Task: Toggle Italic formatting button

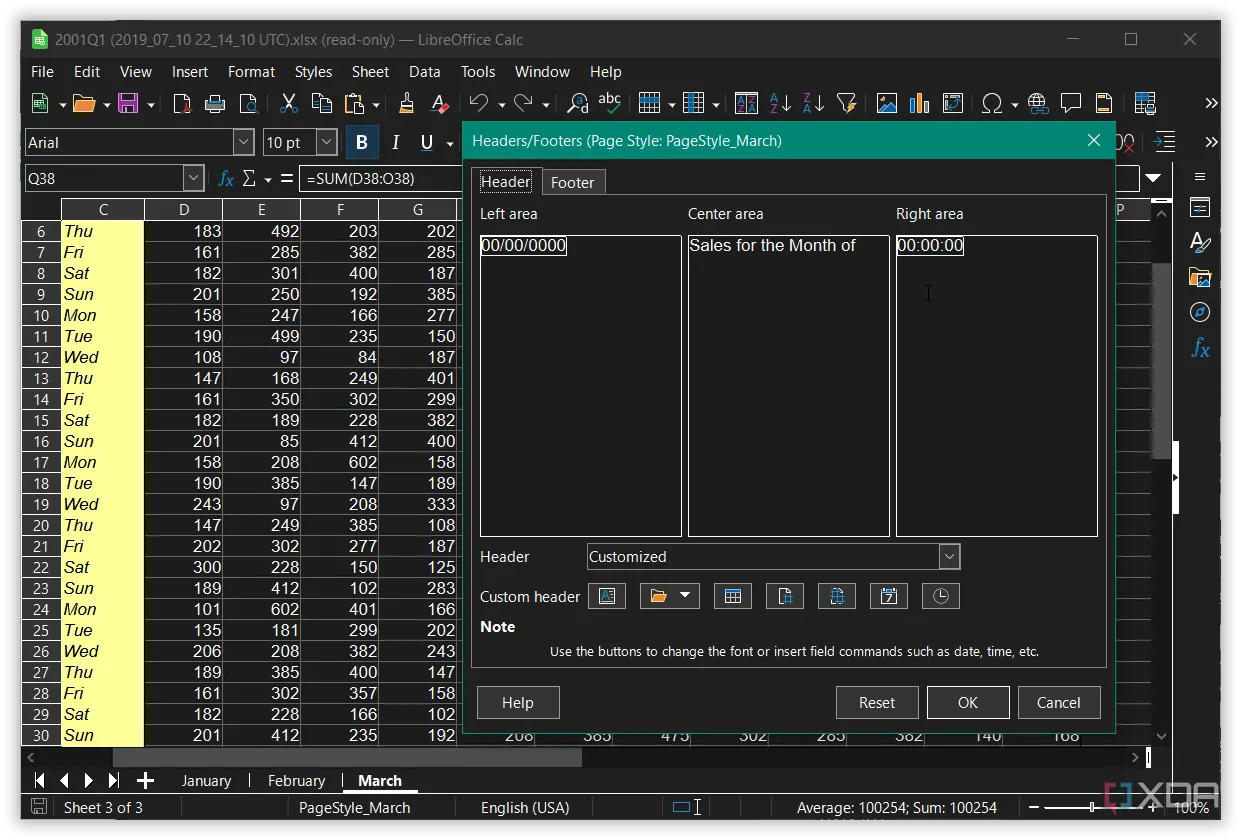Action: [x=395, y=143]
